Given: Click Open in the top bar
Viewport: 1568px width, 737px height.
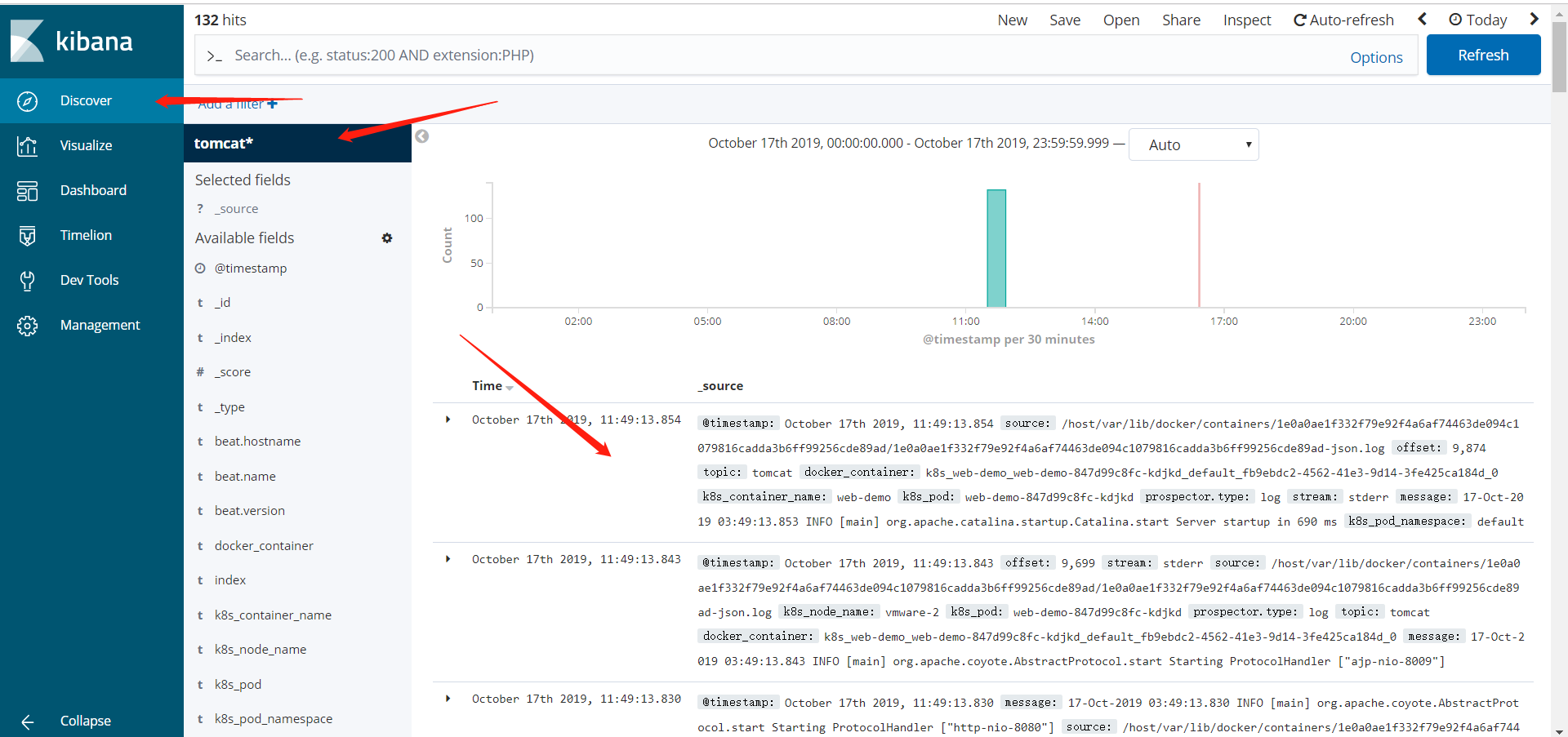Looking at the screenshot, I should (1121, 20).
